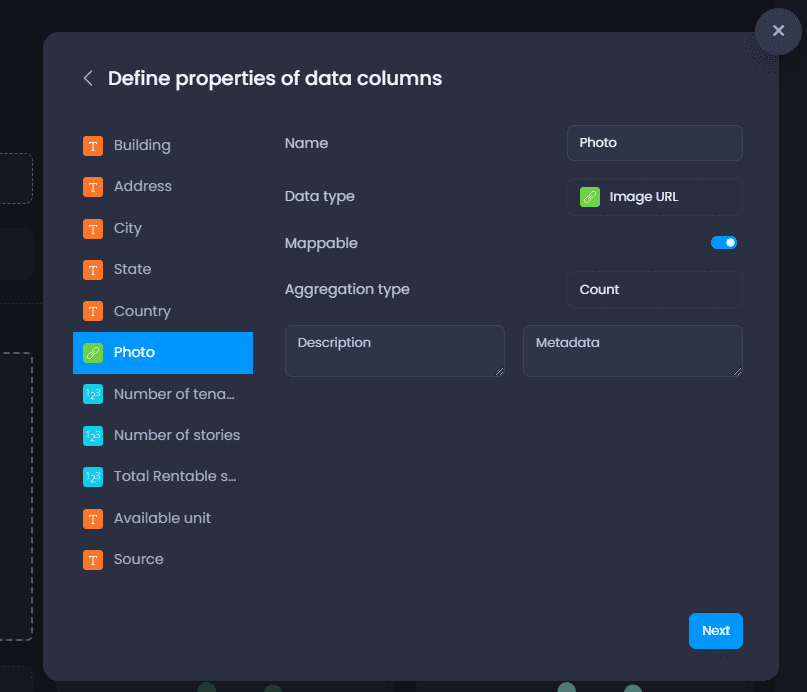The width and height of the screenshot is (807, 692).
Task: Turn off the Mappable toggle
Action: pos(724,242)
